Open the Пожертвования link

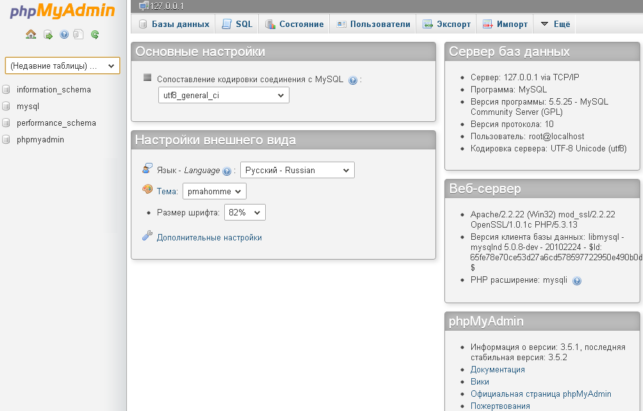[x=500, y=406]
